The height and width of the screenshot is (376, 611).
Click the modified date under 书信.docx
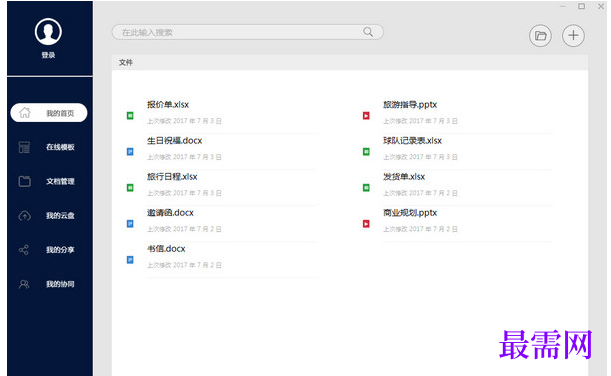click(184, 265)
